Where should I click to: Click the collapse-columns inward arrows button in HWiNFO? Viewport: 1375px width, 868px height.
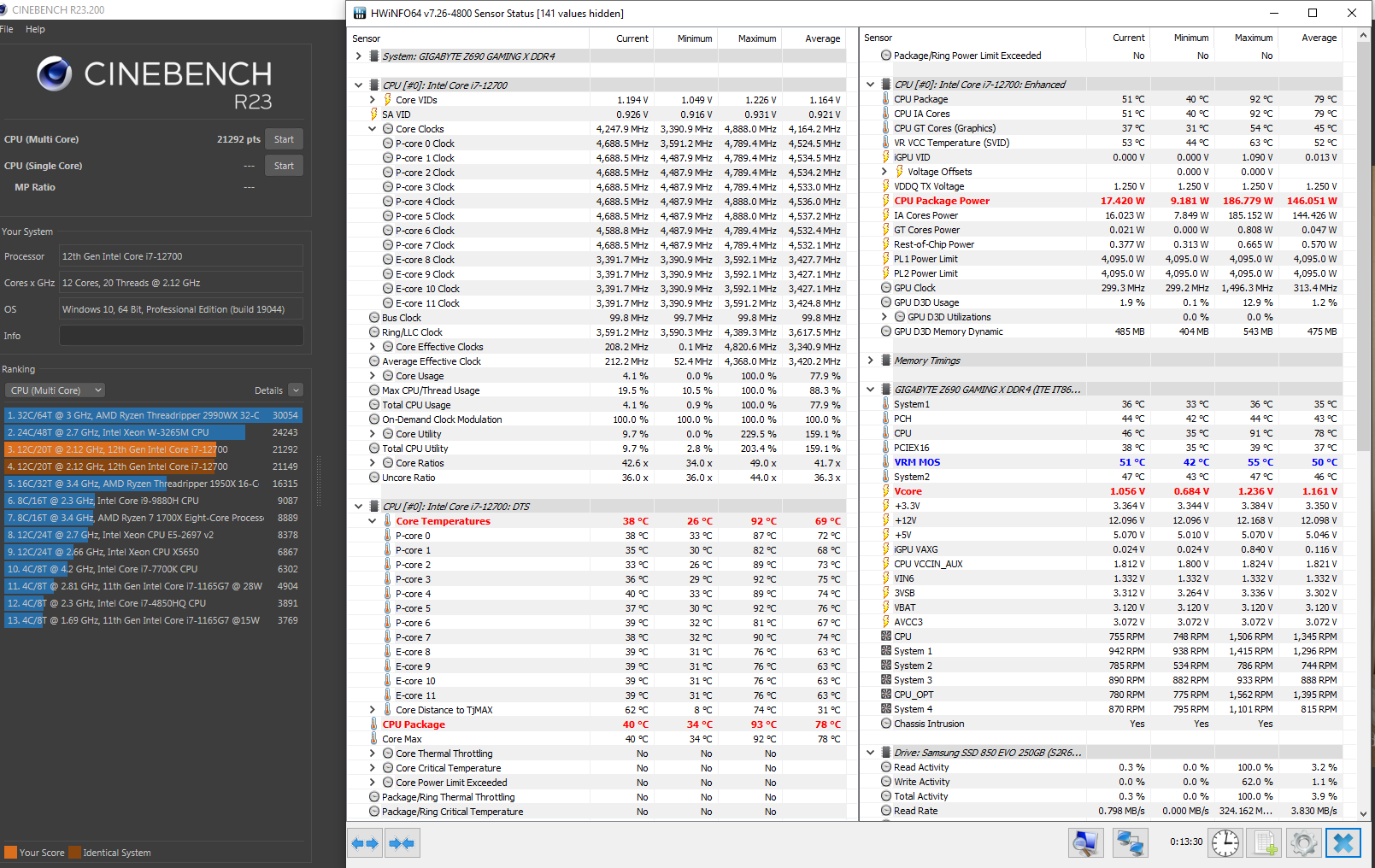tap(402, 843)
